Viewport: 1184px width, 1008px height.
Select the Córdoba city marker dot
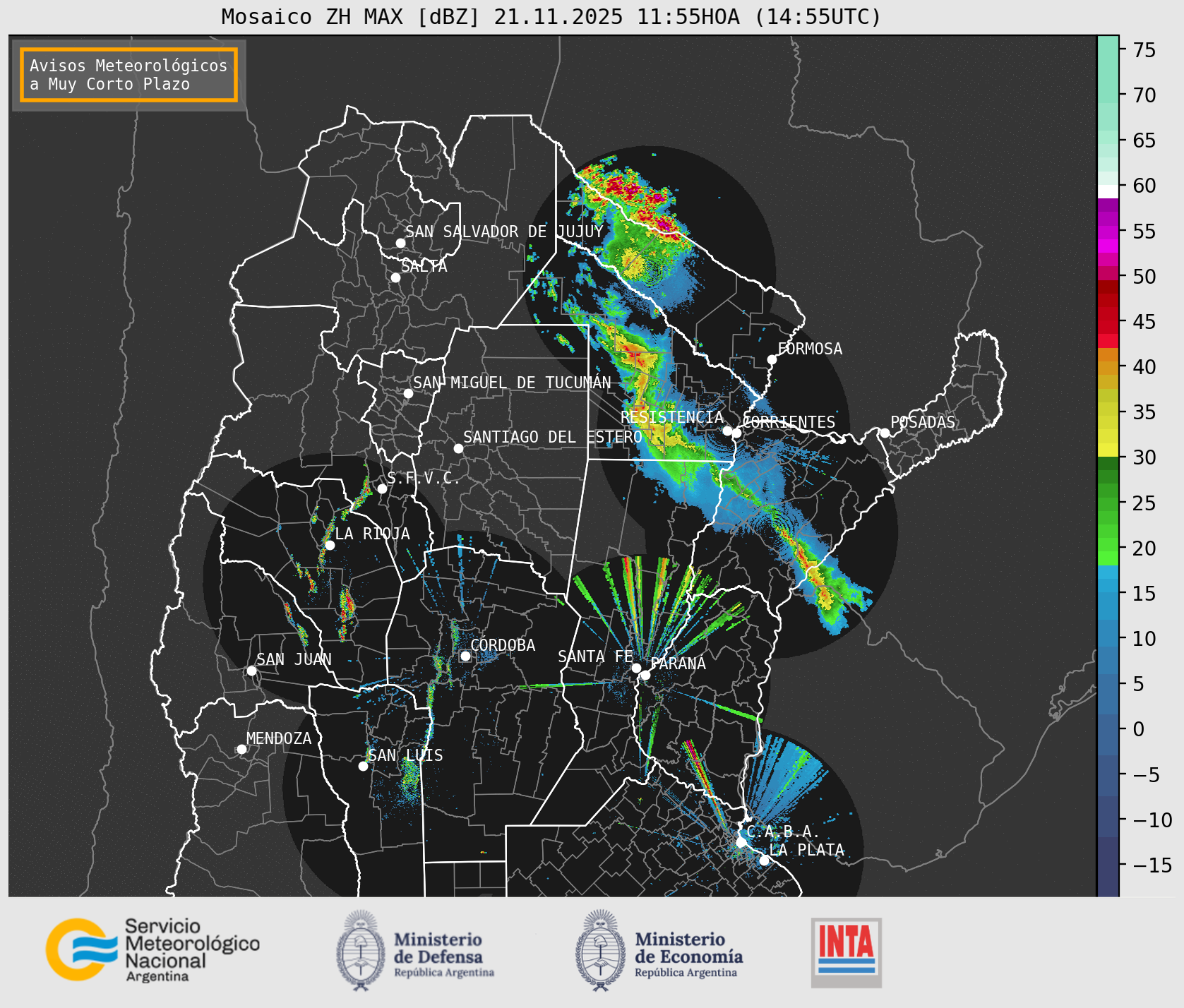[x=465, y=656]
